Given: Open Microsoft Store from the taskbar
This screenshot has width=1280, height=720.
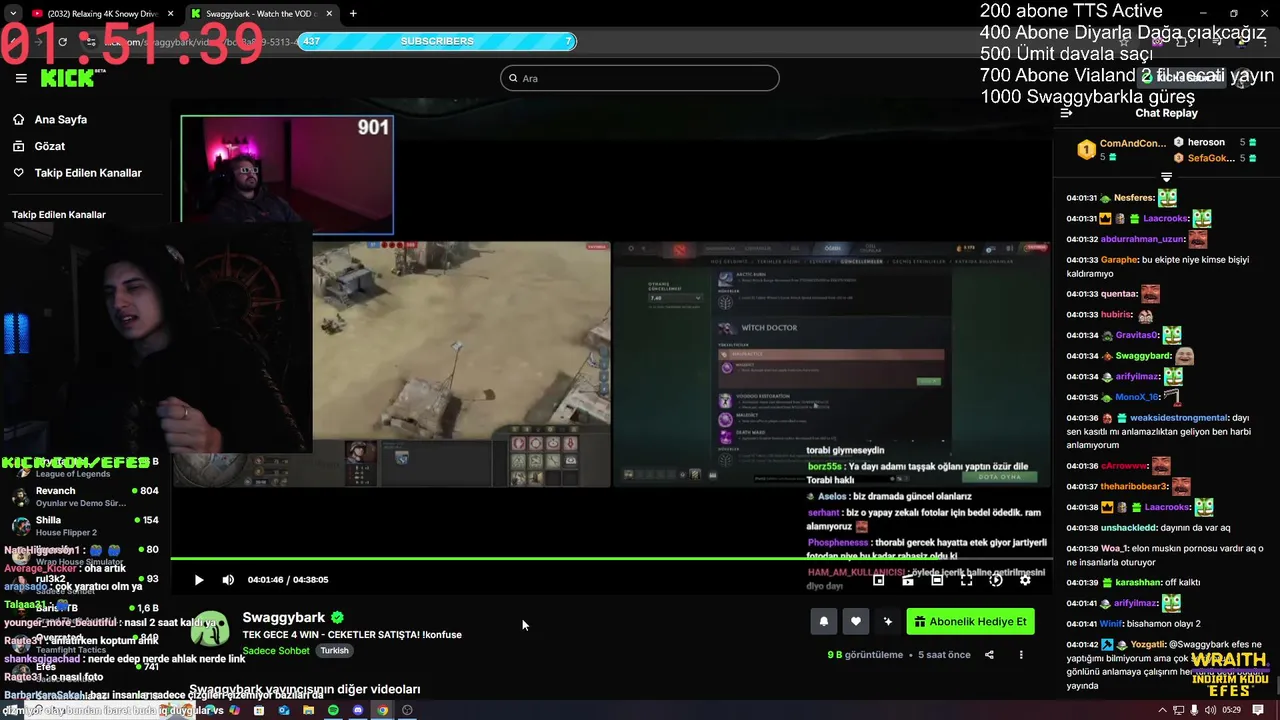Looking at the screenshot, I should pyautogui.click(x=259, y=710).
